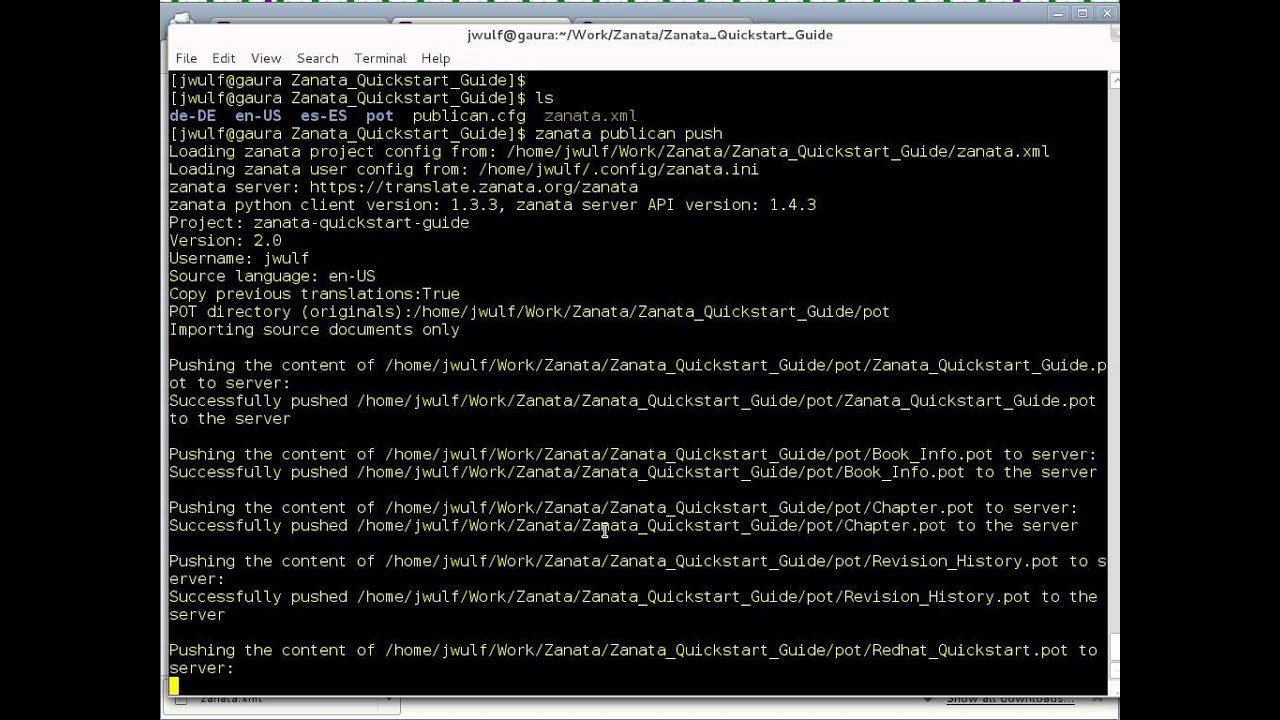Click 'publican.cfg' in the ls output
Image resolution: width=1280 pixels, height=720 pixels.
click(x=469, y=116)
